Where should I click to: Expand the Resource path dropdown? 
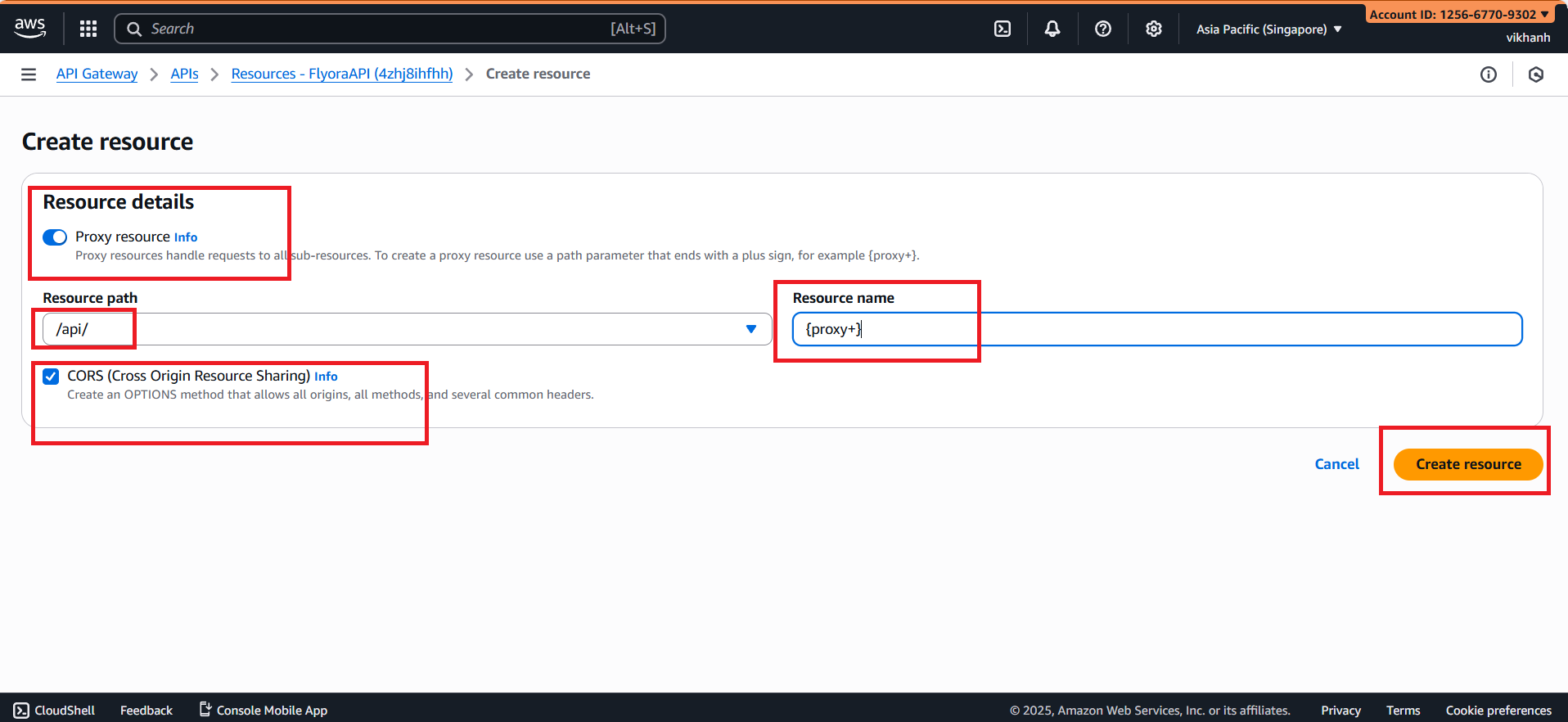click(x=750, y=329)
